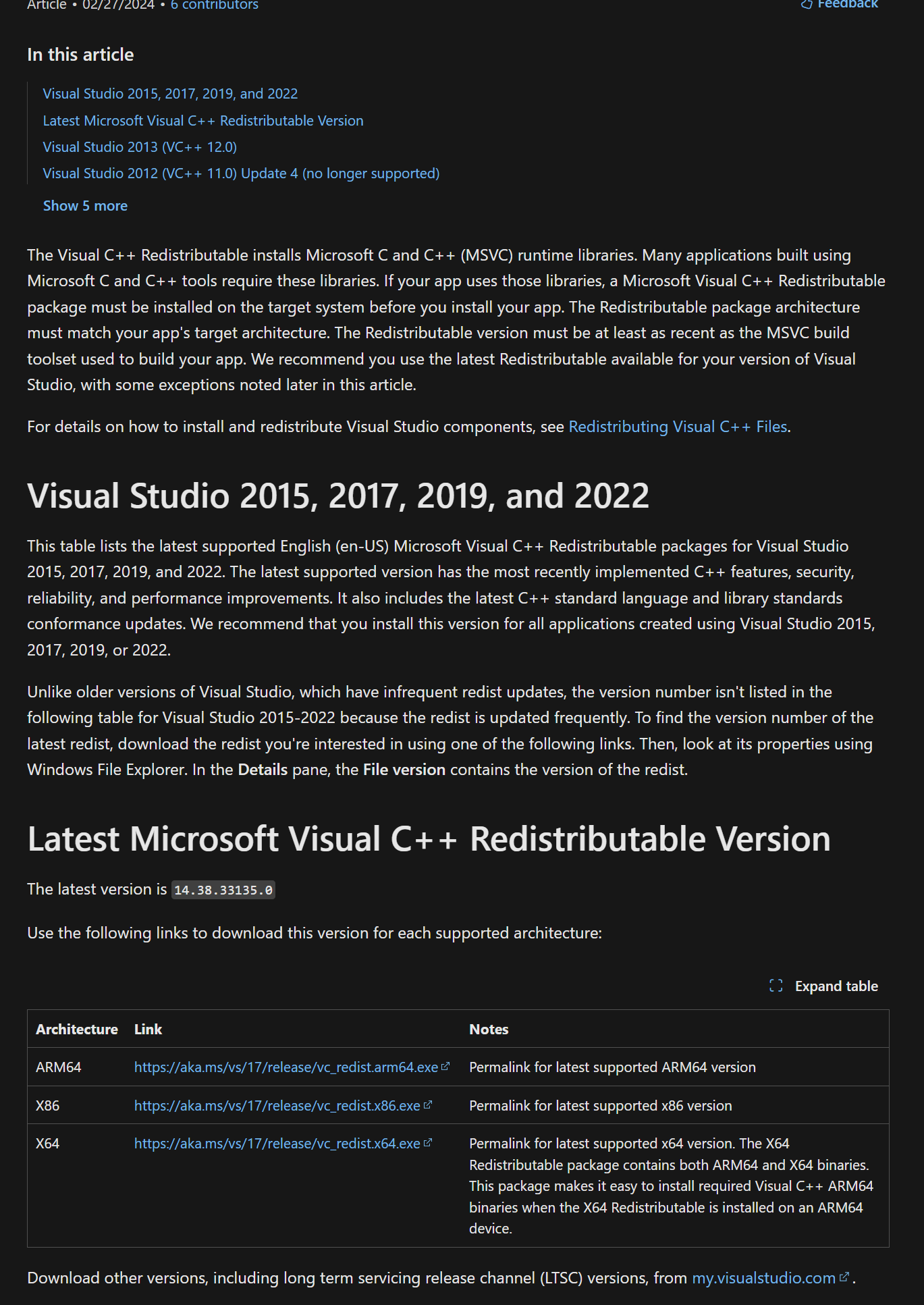Click the article date 02/27/2024
The image size is (924, 1305).
[118, 5]
